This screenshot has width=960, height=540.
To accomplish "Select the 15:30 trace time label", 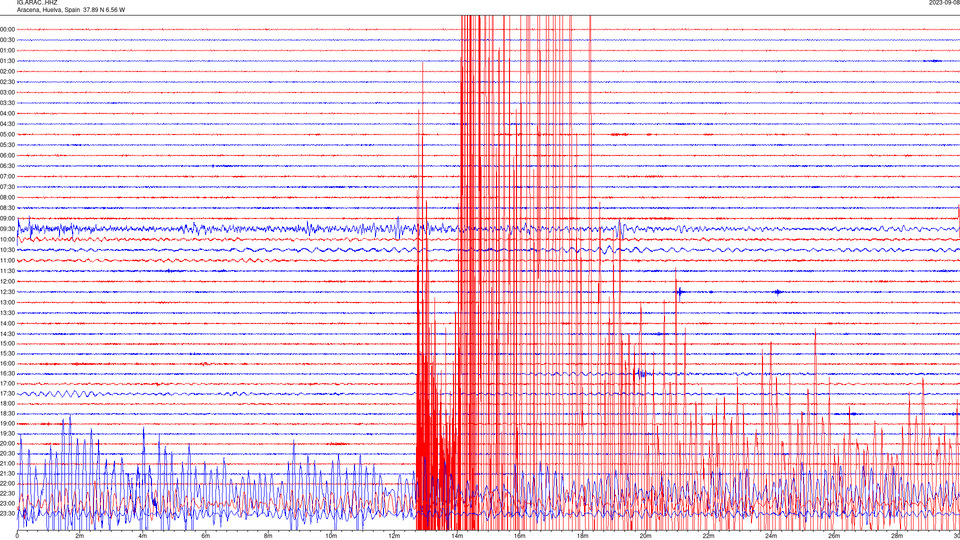I will coord(7,354).
